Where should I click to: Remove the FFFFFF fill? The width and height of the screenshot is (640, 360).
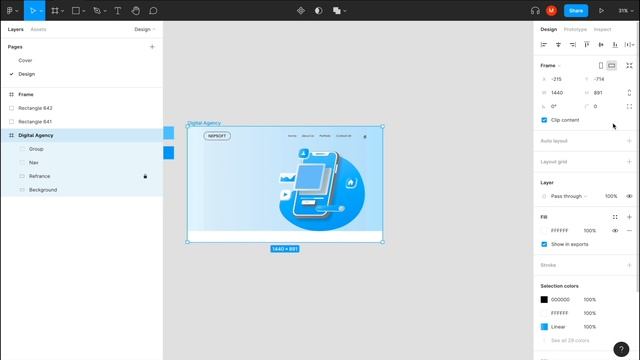[x=629, y=231]
